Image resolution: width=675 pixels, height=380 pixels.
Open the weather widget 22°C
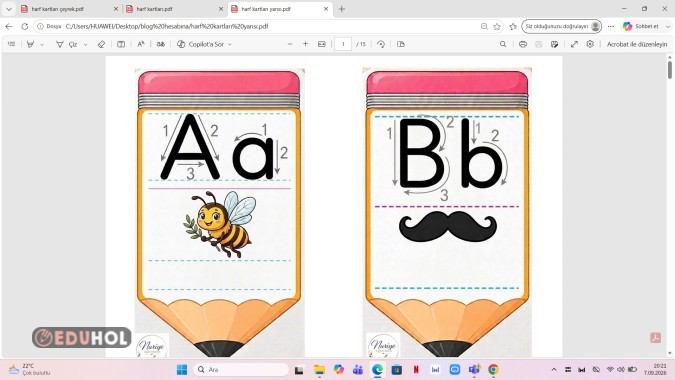[29, 369]
